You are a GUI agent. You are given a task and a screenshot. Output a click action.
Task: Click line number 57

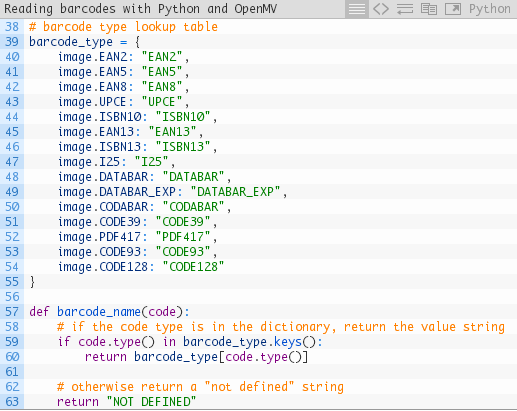coord(12,312)
